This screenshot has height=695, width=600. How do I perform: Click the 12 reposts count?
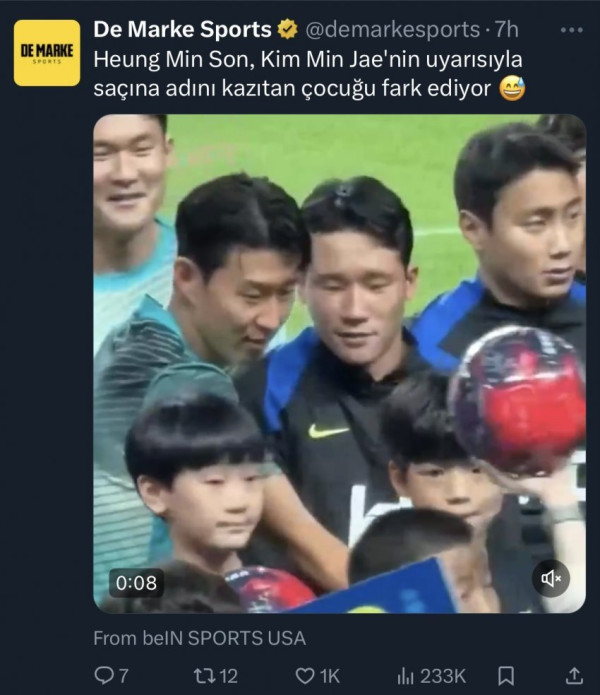point(229,676)
